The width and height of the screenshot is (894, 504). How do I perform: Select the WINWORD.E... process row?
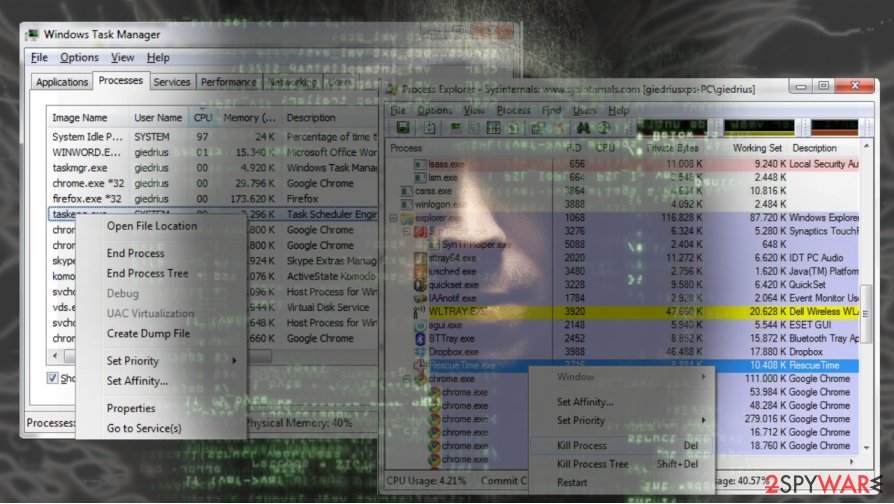point(213,152)
